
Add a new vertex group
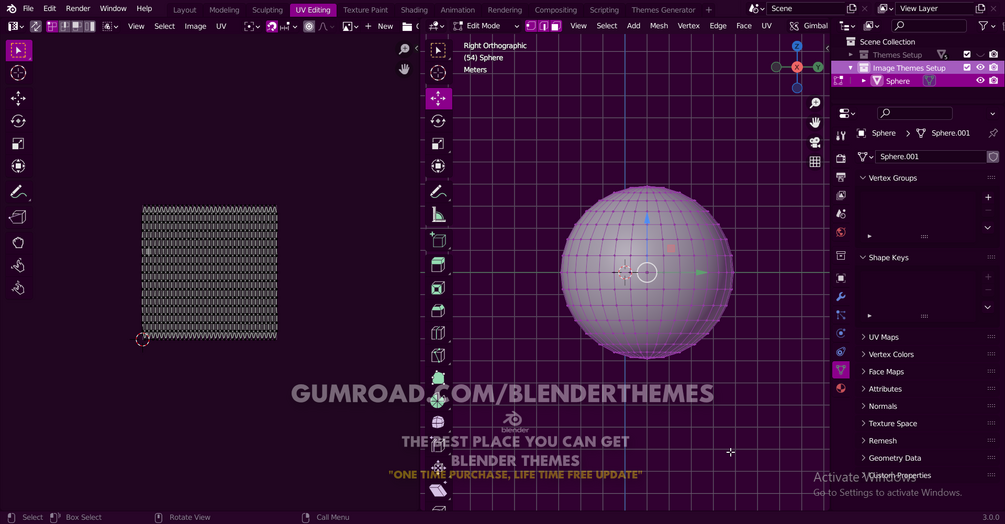pyautogui.click(x=988, y=197)
